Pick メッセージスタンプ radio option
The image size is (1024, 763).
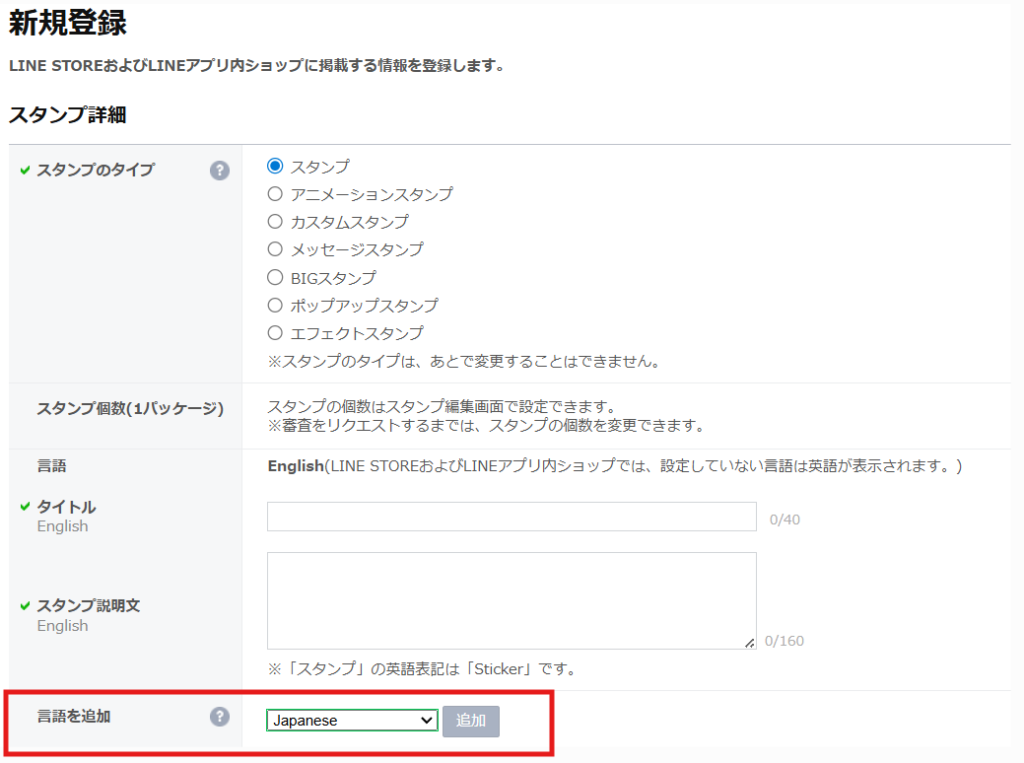point(275,249)
